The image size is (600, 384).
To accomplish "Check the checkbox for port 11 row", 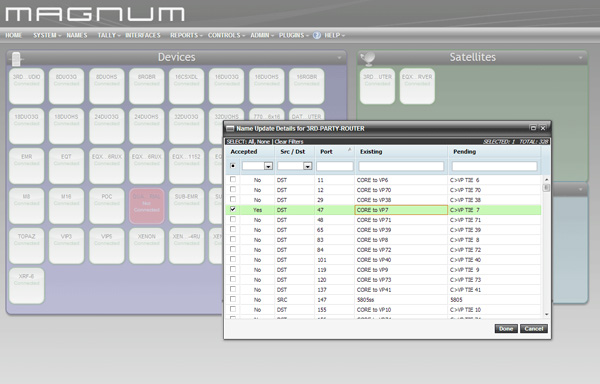I will (x=233, y=179).
